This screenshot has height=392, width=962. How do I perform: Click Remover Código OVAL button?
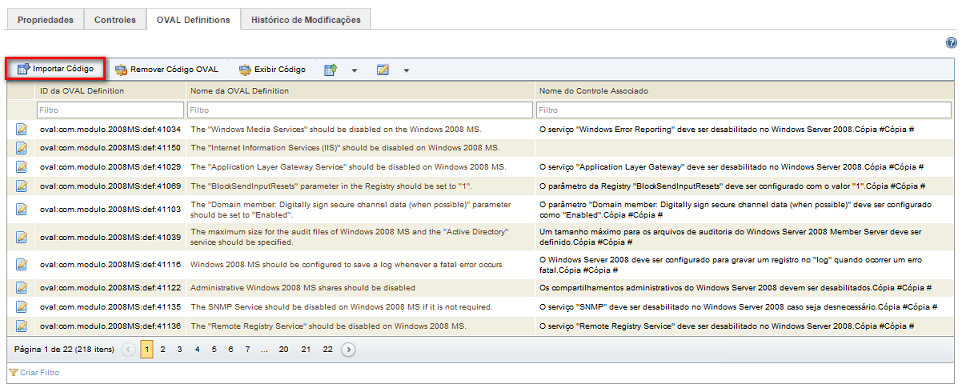166,69
